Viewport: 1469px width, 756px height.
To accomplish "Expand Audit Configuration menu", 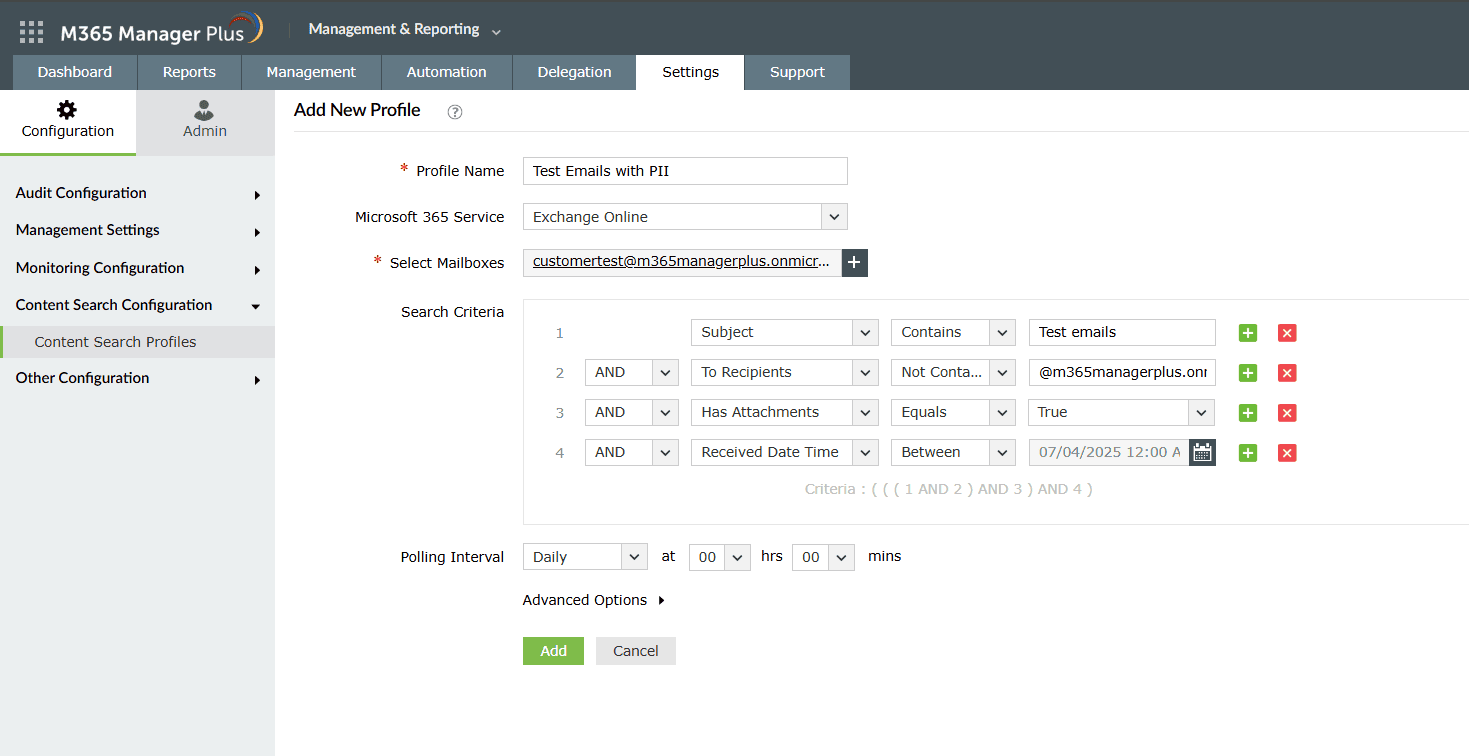I will pyautogui.click(x=137, y=193).
